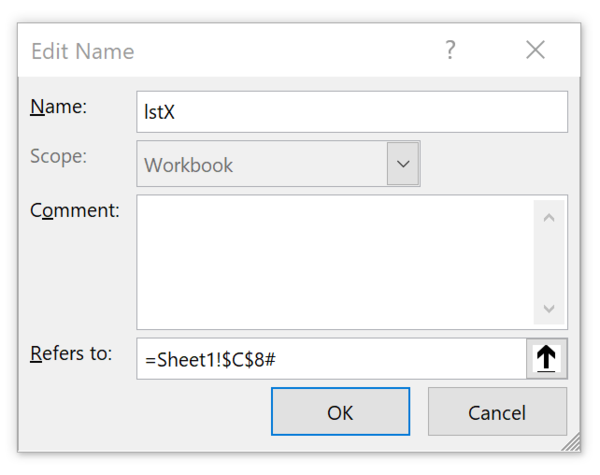Confirm changes with the OK button
The width and height of the screenshot is (600, 475).
pos(340,412)
